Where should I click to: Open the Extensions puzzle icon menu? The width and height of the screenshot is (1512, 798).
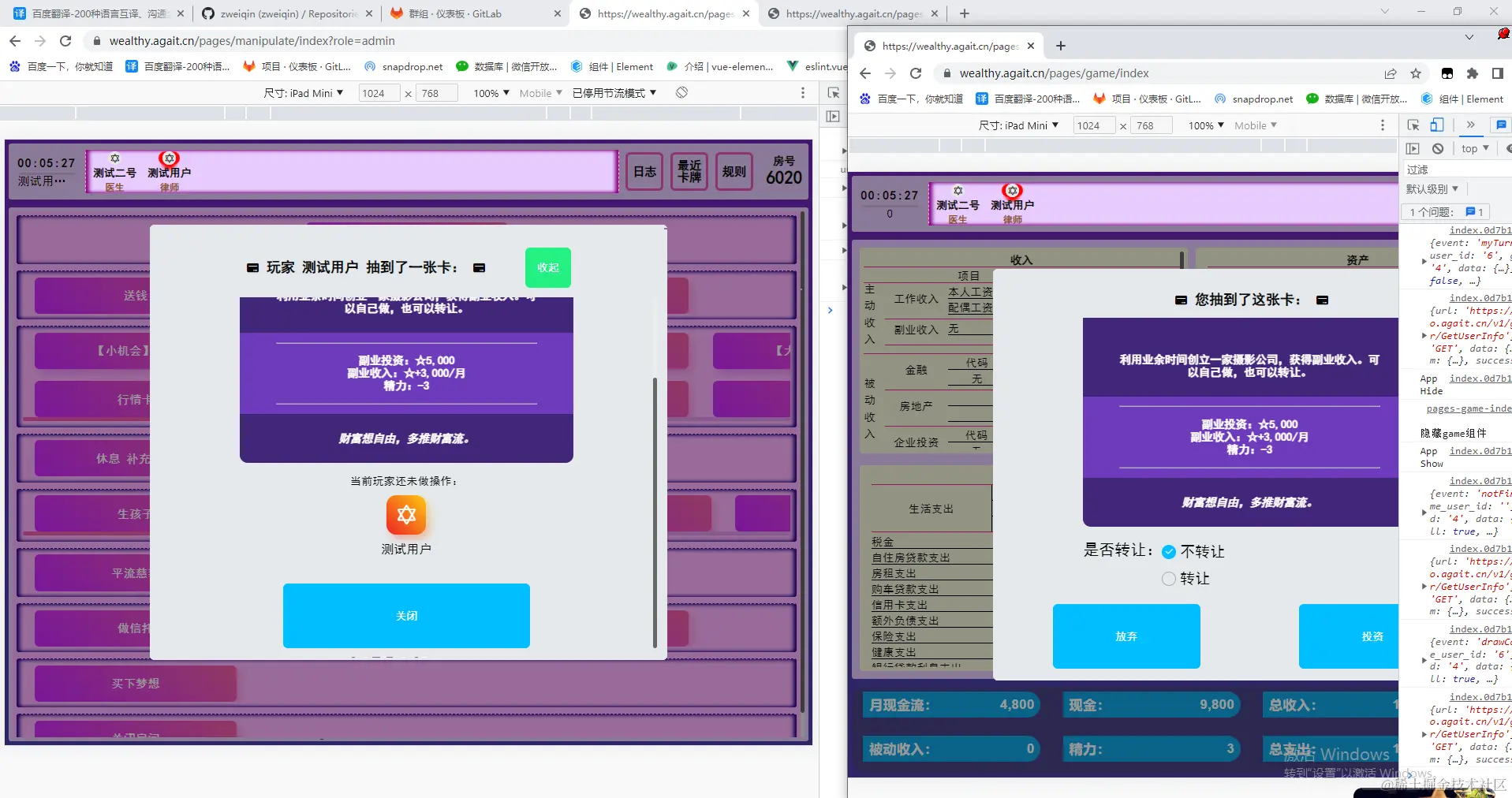click(1473, 73)
